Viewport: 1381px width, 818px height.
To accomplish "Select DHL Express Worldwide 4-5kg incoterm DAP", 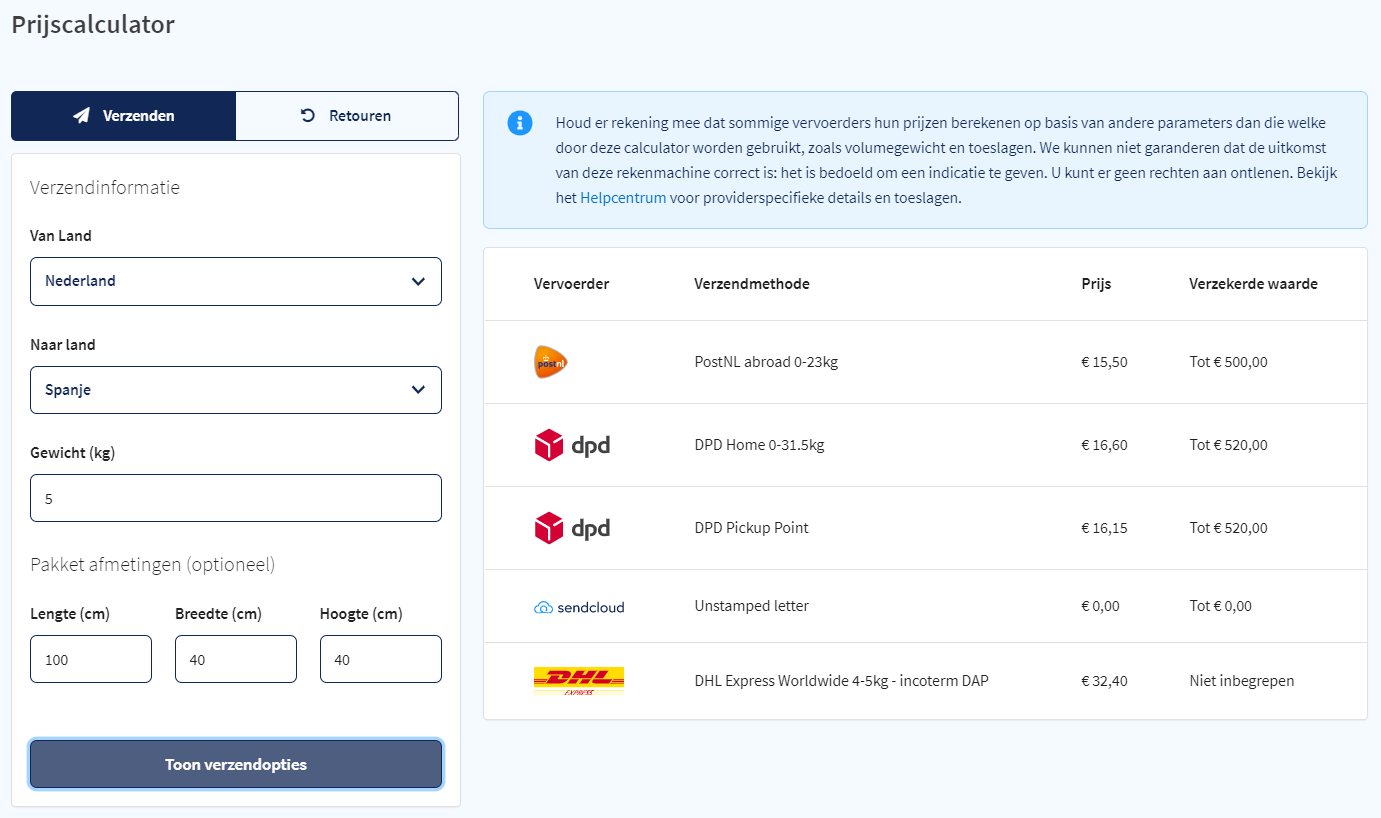I will point(842,681).
